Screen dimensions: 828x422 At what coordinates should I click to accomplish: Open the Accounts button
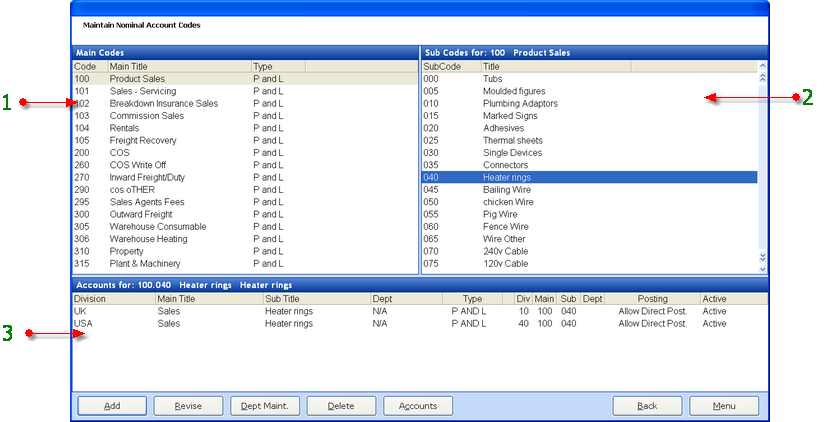(x=418, y=406)
